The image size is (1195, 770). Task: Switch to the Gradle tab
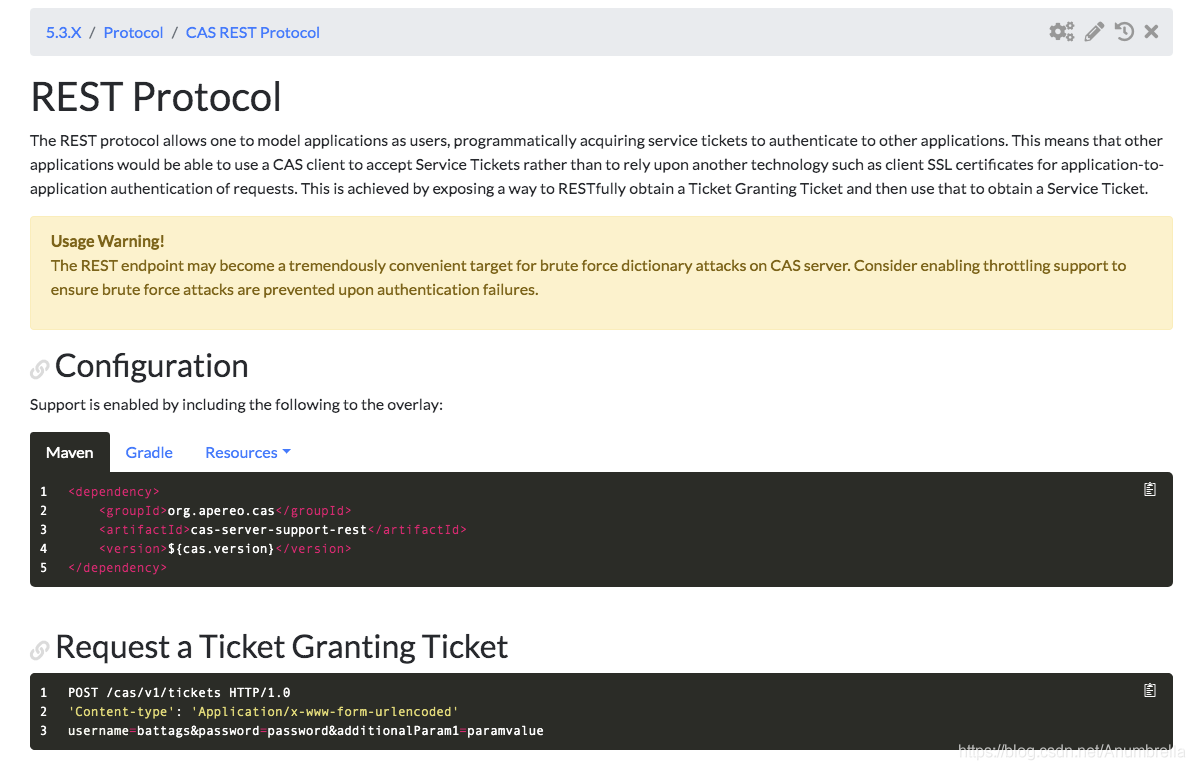pyautogui.click(x=149, y=453)
